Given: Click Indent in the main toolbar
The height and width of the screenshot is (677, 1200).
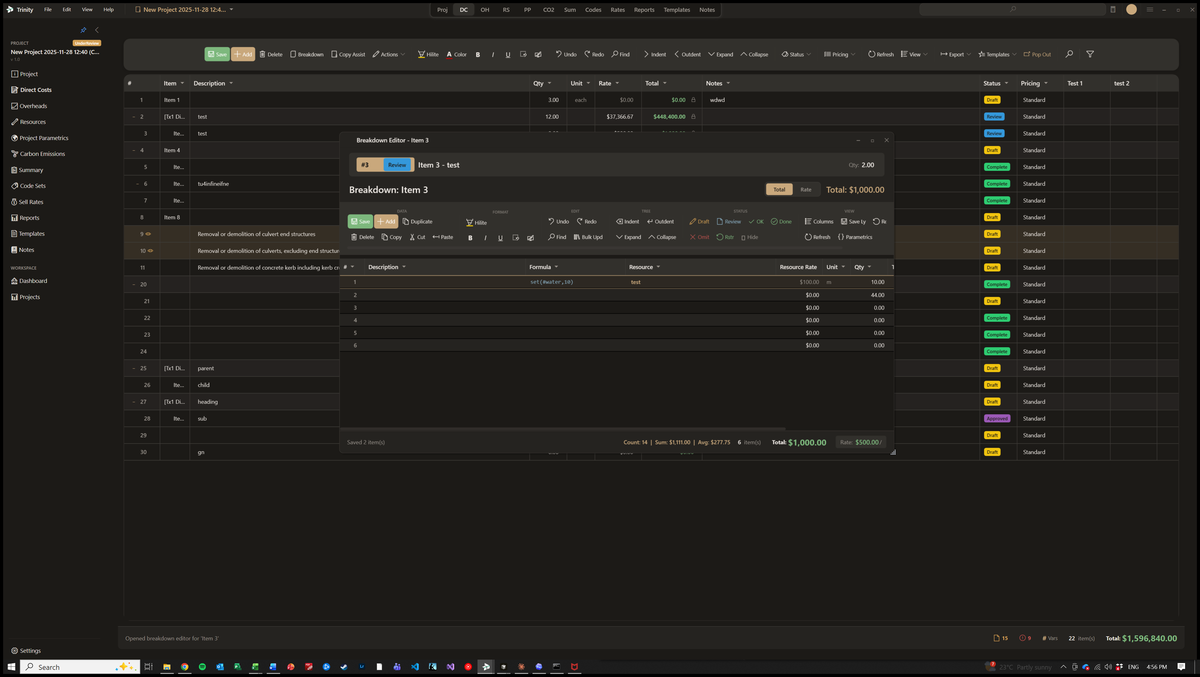Looking at the screenshot, I should (x=655, y=54).
